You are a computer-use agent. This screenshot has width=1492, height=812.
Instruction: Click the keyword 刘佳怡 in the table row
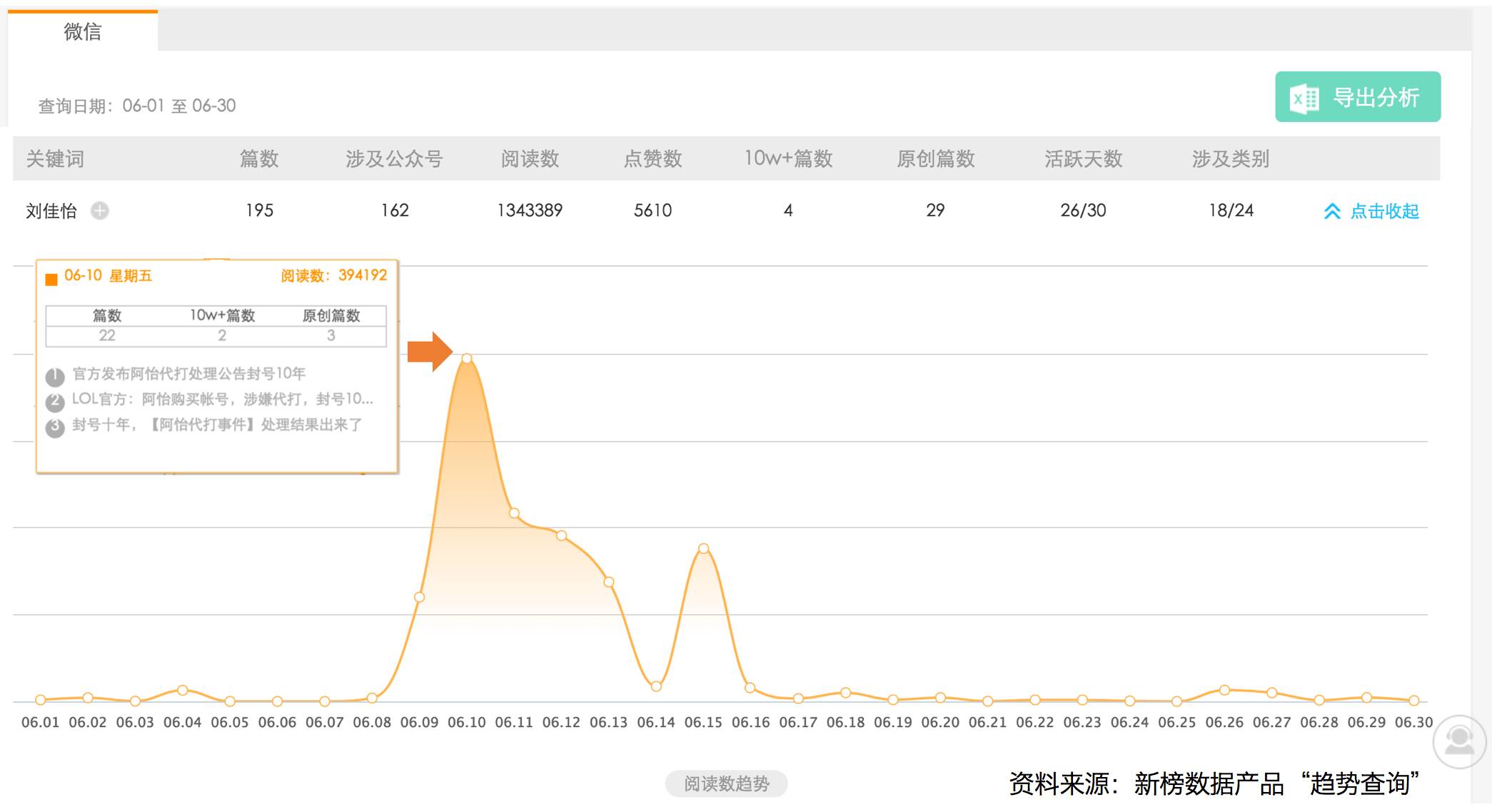(x=51, y=211)
